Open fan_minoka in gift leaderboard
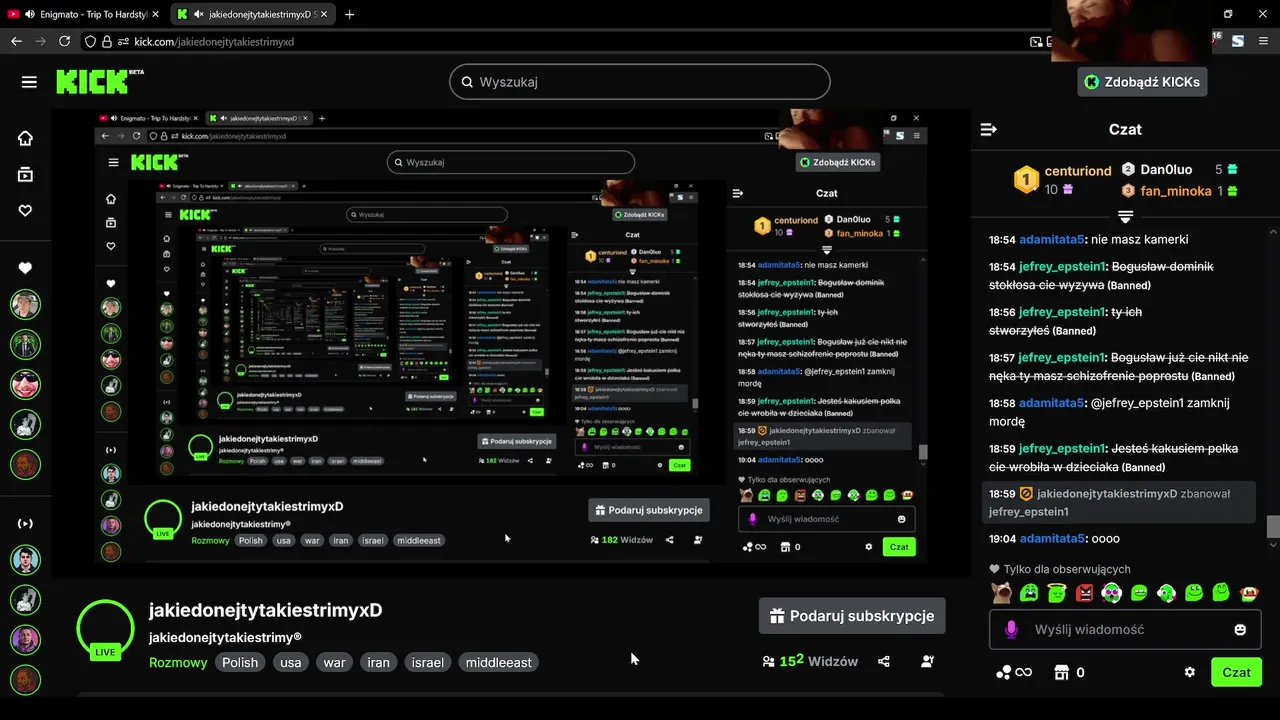This screenshot has height=720, width=1280. pos(1175,191)
